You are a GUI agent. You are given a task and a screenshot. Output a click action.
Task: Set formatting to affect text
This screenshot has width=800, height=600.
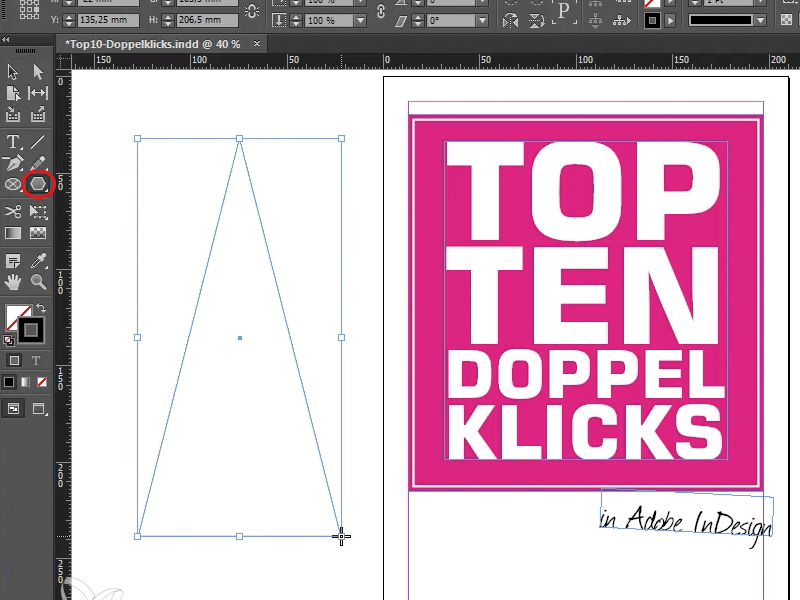click(x=36, y=361)
